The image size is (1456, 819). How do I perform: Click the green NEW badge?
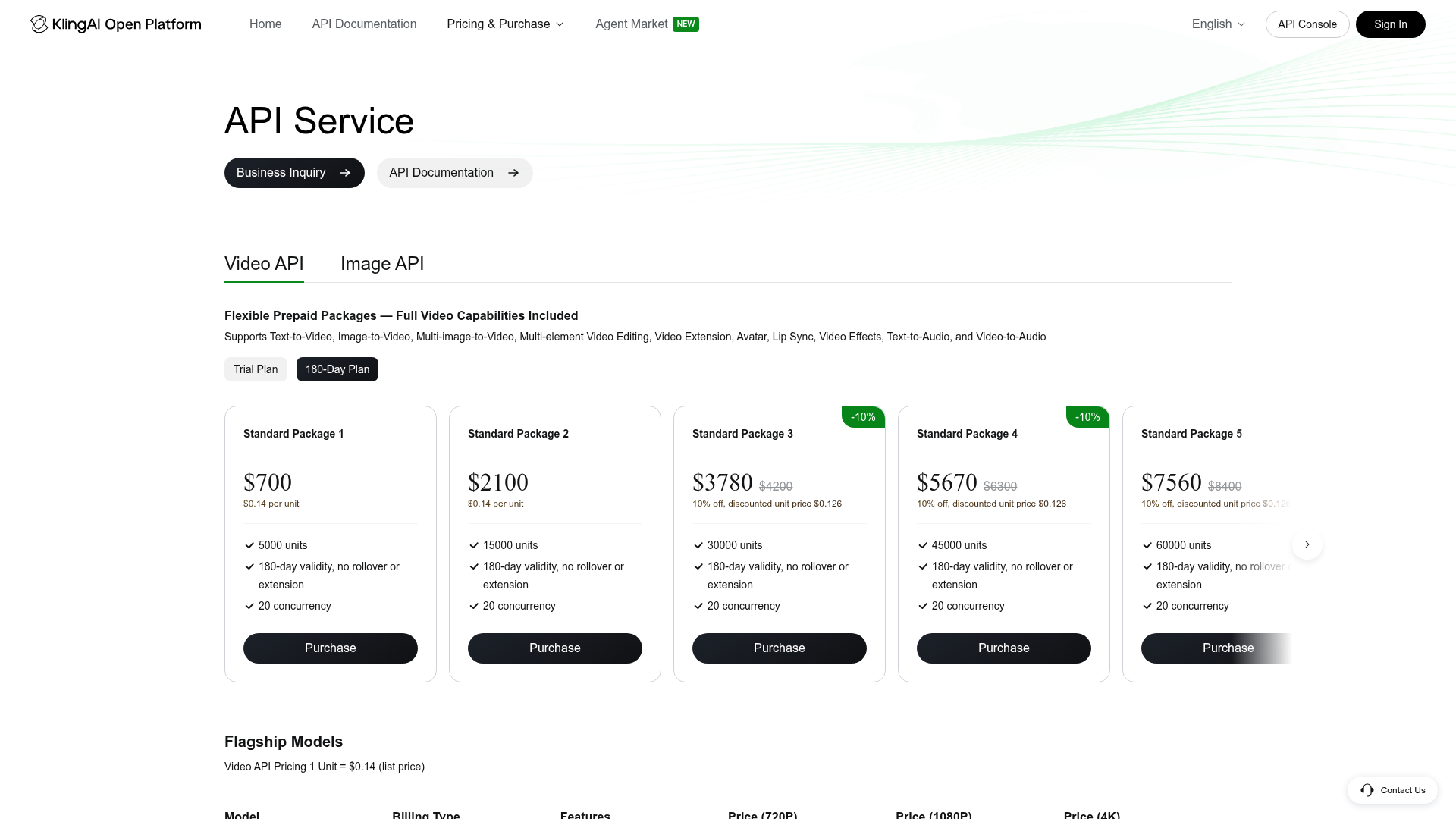686,24
